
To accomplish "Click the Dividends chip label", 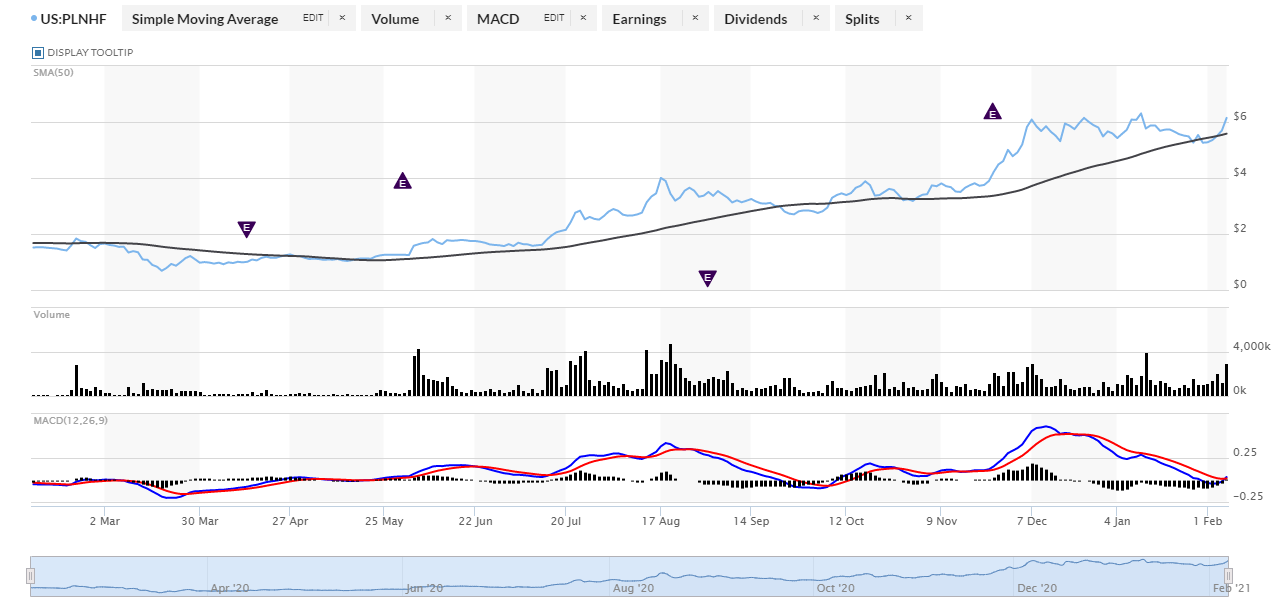I will pyautogui.click(x=755, y=19).
